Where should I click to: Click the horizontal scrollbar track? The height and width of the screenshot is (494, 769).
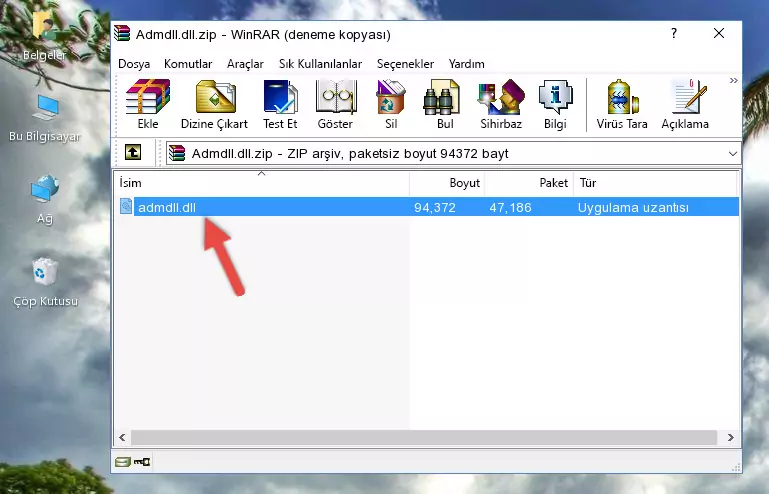424,437
